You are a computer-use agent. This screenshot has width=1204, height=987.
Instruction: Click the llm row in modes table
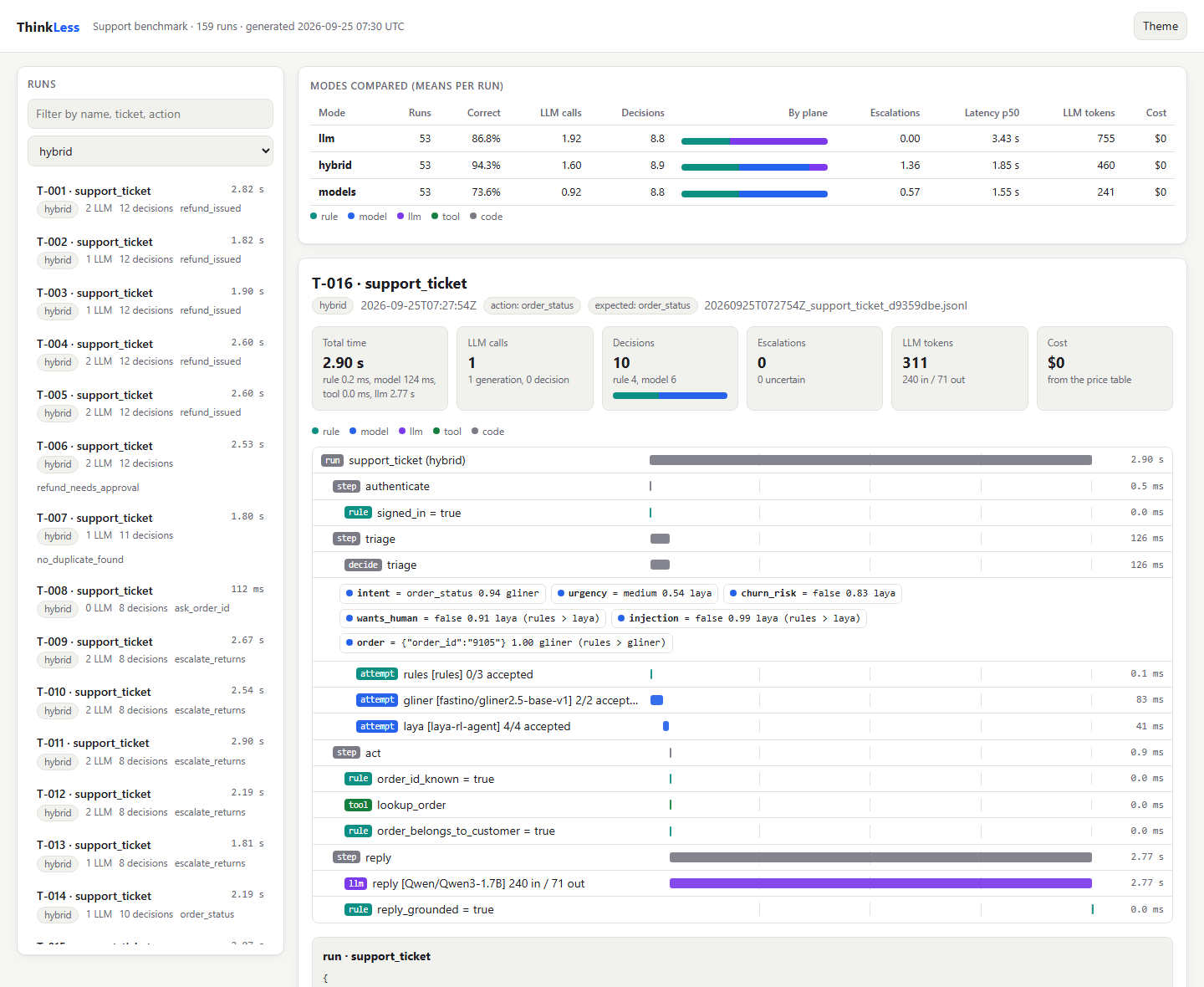(742, 139)
